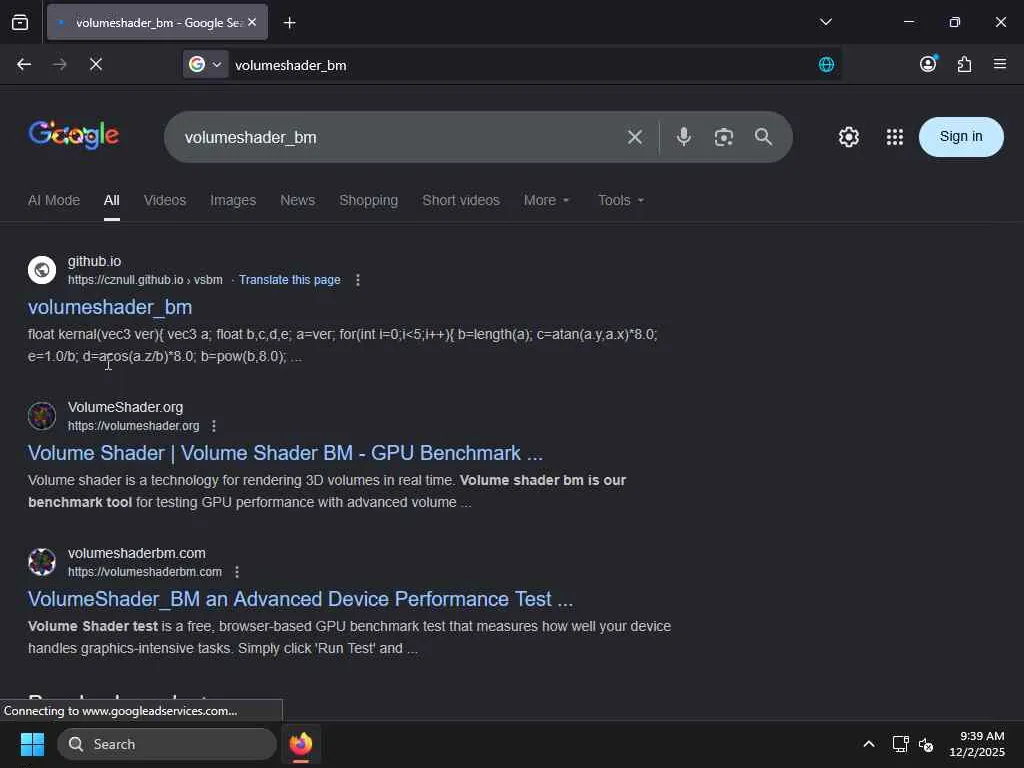This screenshot has height=768, width=1024.
Task: Click the 'Volume Shader test is a free' snippet
Action: coord(349,637)
